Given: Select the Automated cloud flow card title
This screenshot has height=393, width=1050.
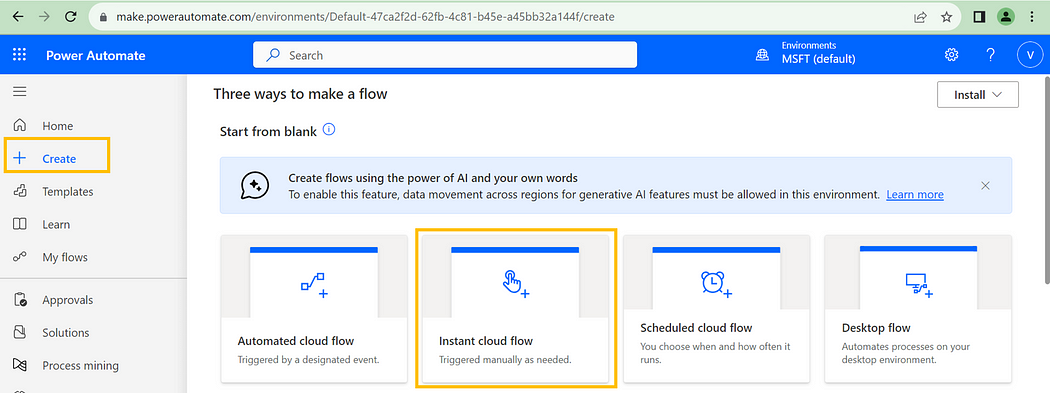Looking at the screenshot, I should click(296, 341).
